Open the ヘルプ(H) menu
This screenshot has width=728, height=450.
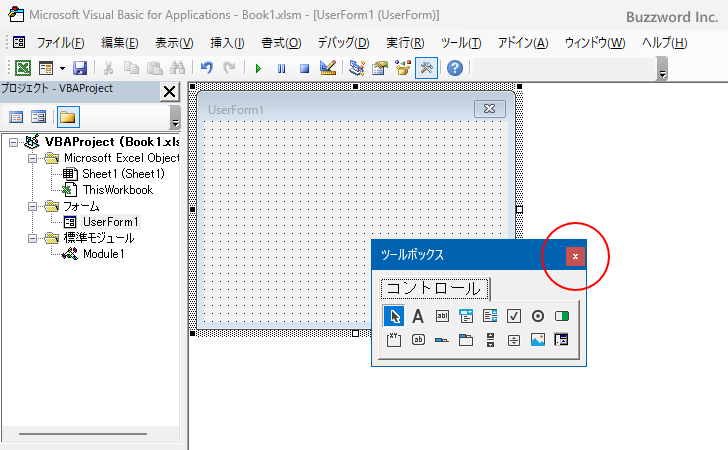(664, 43)
